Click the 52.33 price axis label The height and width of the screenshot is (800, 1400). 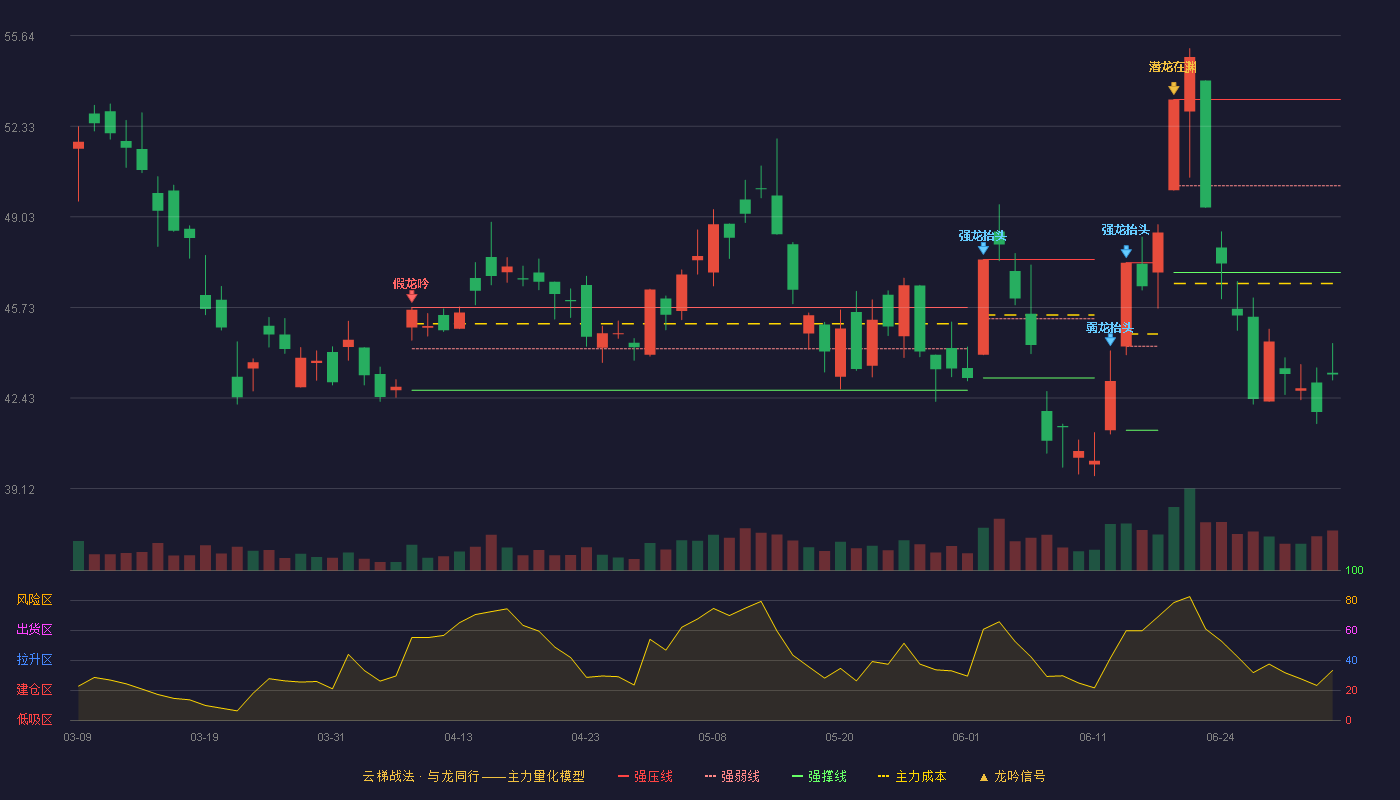(x=19, y=128)
